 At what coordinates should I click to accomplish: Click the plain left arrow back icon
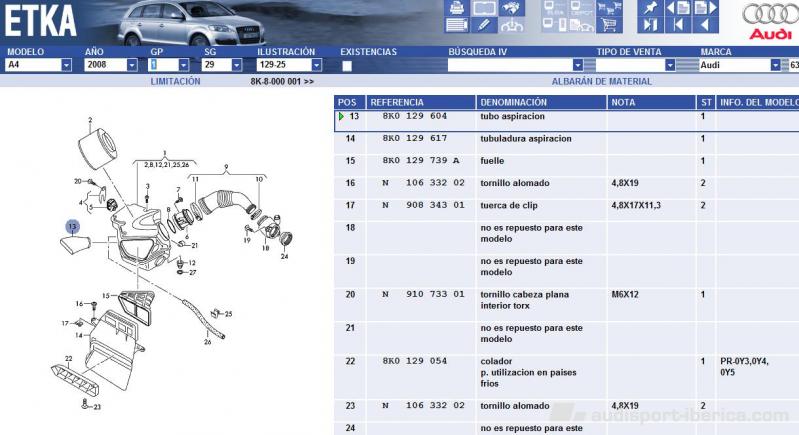coord(706,25)
